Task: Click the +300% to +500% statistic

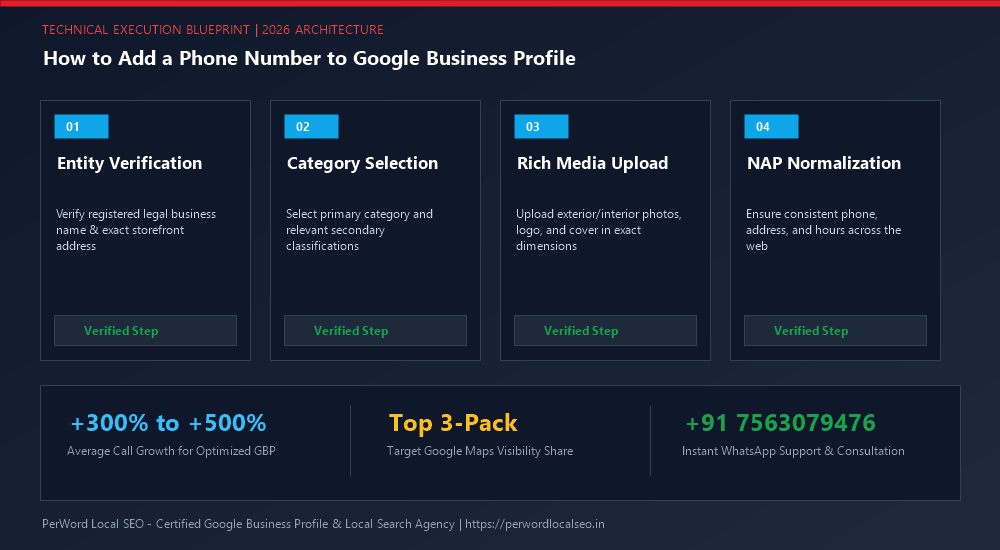Action: (168, 422)
